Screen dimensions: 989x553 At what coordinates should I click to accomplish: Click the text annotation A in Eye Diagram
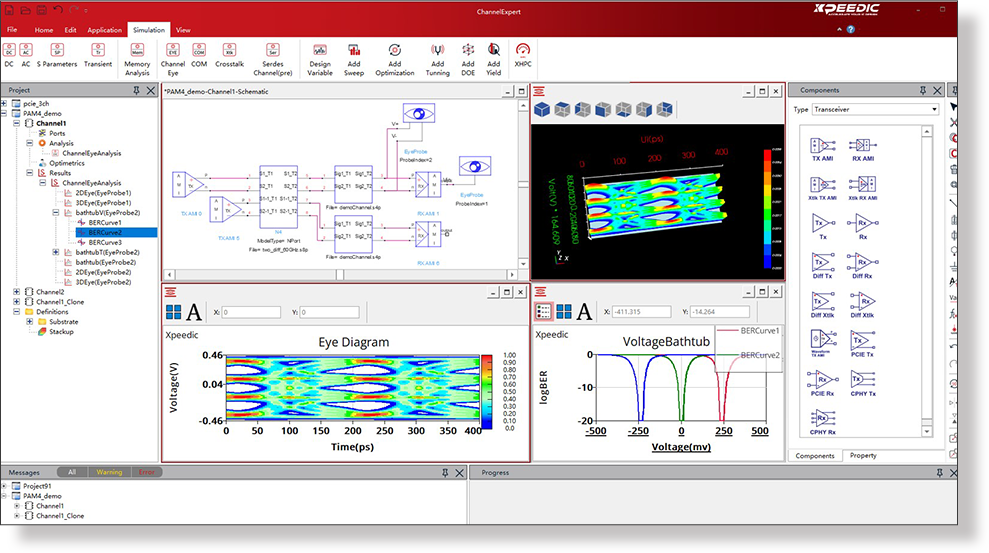(x=194, y=311)
